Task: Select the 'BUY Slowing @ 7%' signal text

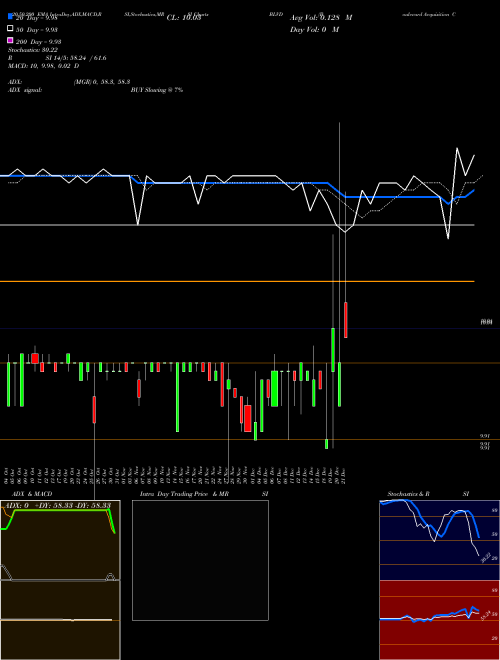Action: click(x=157, y=90)
